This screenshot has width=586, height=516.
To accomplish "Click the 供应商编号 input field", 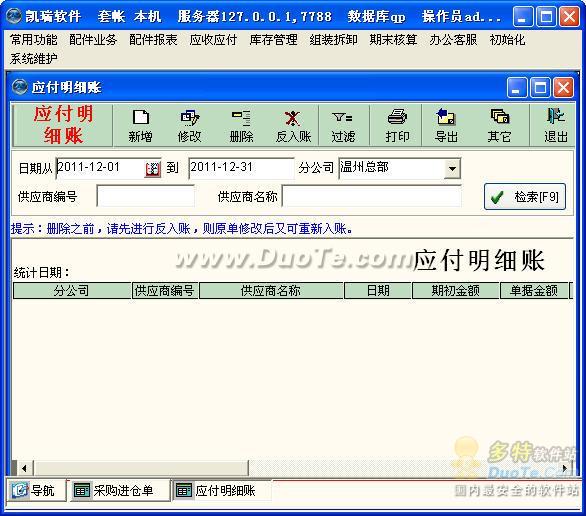I will (x=146, y=196).
